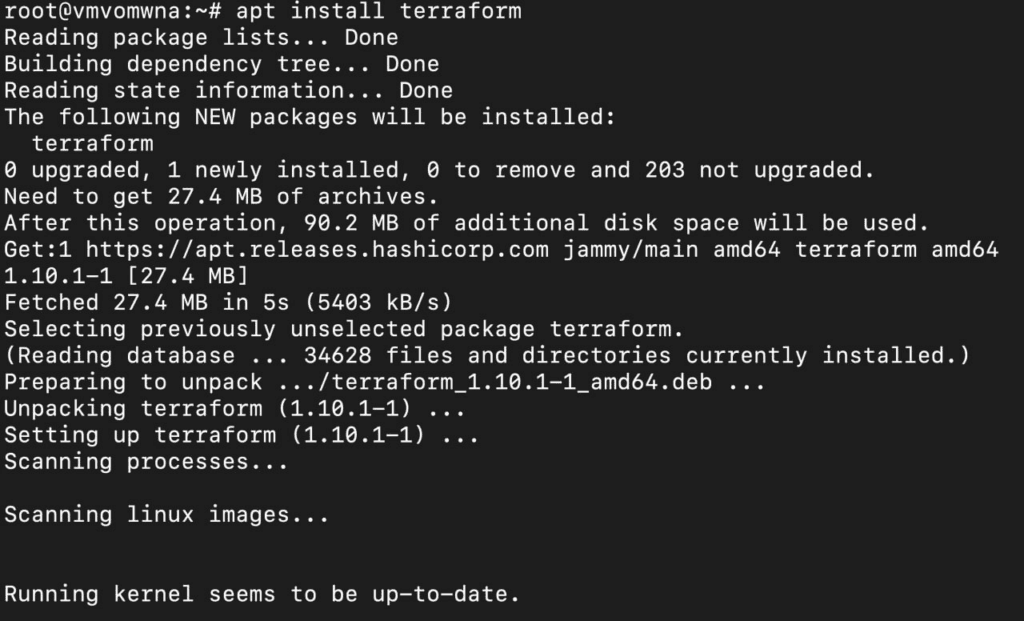
Task: Click the 'Fetched 27.4 MB in 5s' line
Action: point(228,302)
